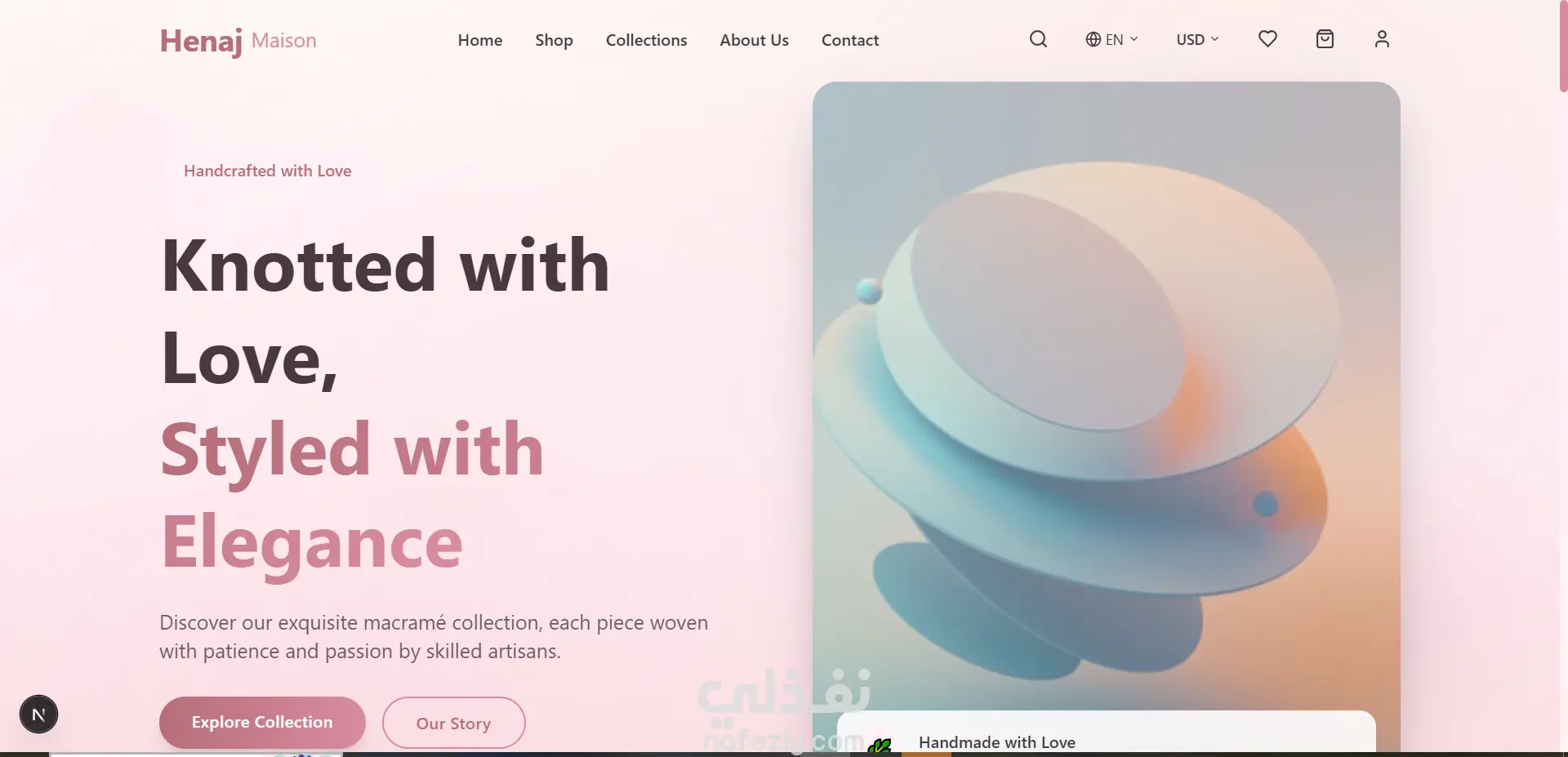Click the Explore Collection button
Screen dimensions: 1568x757
tap(262, 722)
